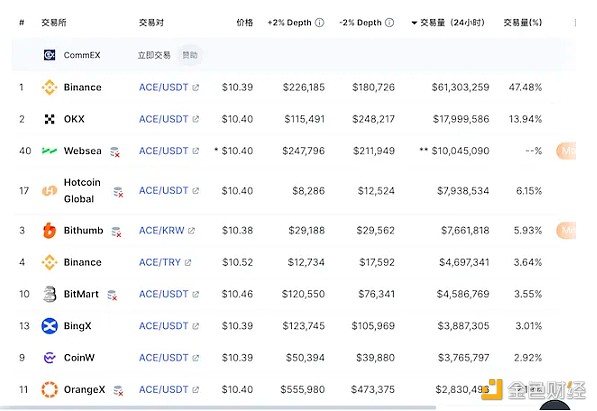Click the CoinW exchange logo
The image size is (597, 411).
(x=49, y=358)
